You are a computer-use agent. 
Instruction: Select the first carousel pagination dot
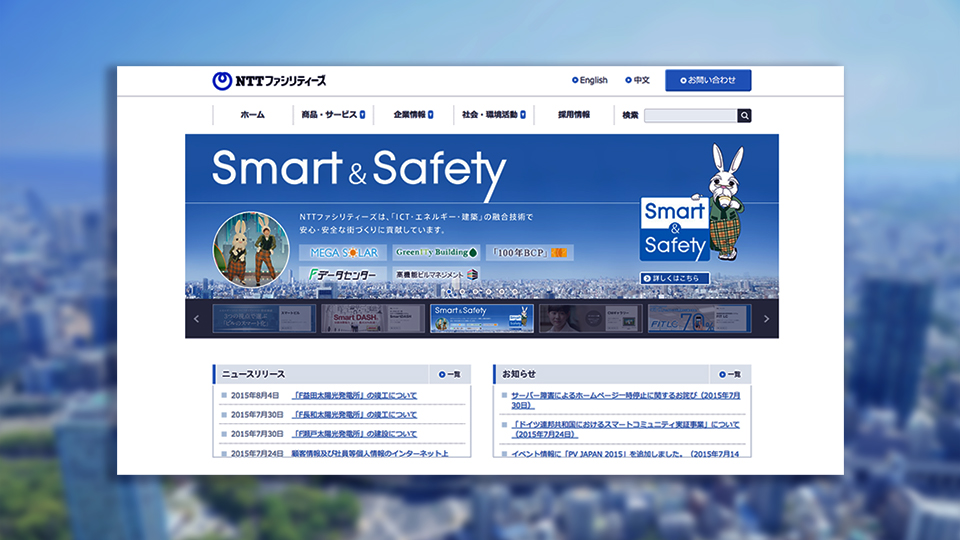pos(449,292)
